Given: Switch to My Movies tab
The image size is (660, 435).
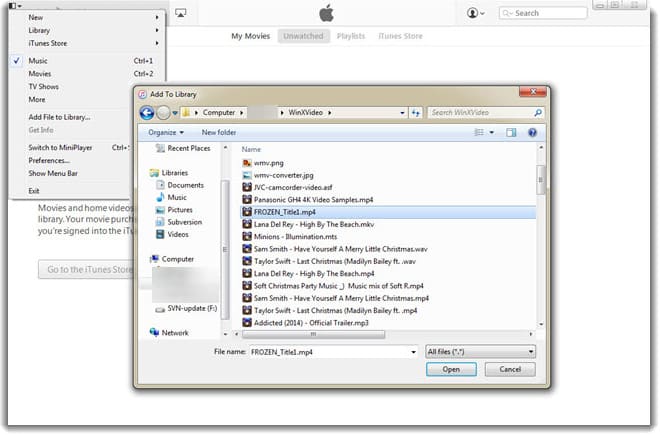Looking at the screenshot, I should point(250,36).
